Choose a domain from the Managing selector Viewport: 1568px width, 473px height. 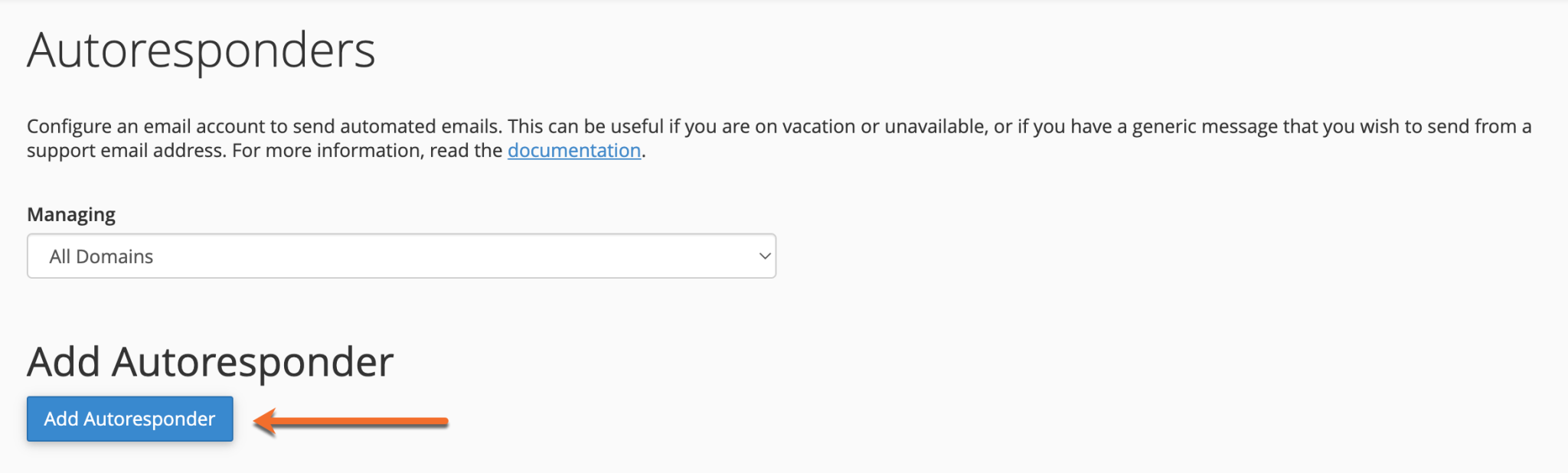[400, 256]
